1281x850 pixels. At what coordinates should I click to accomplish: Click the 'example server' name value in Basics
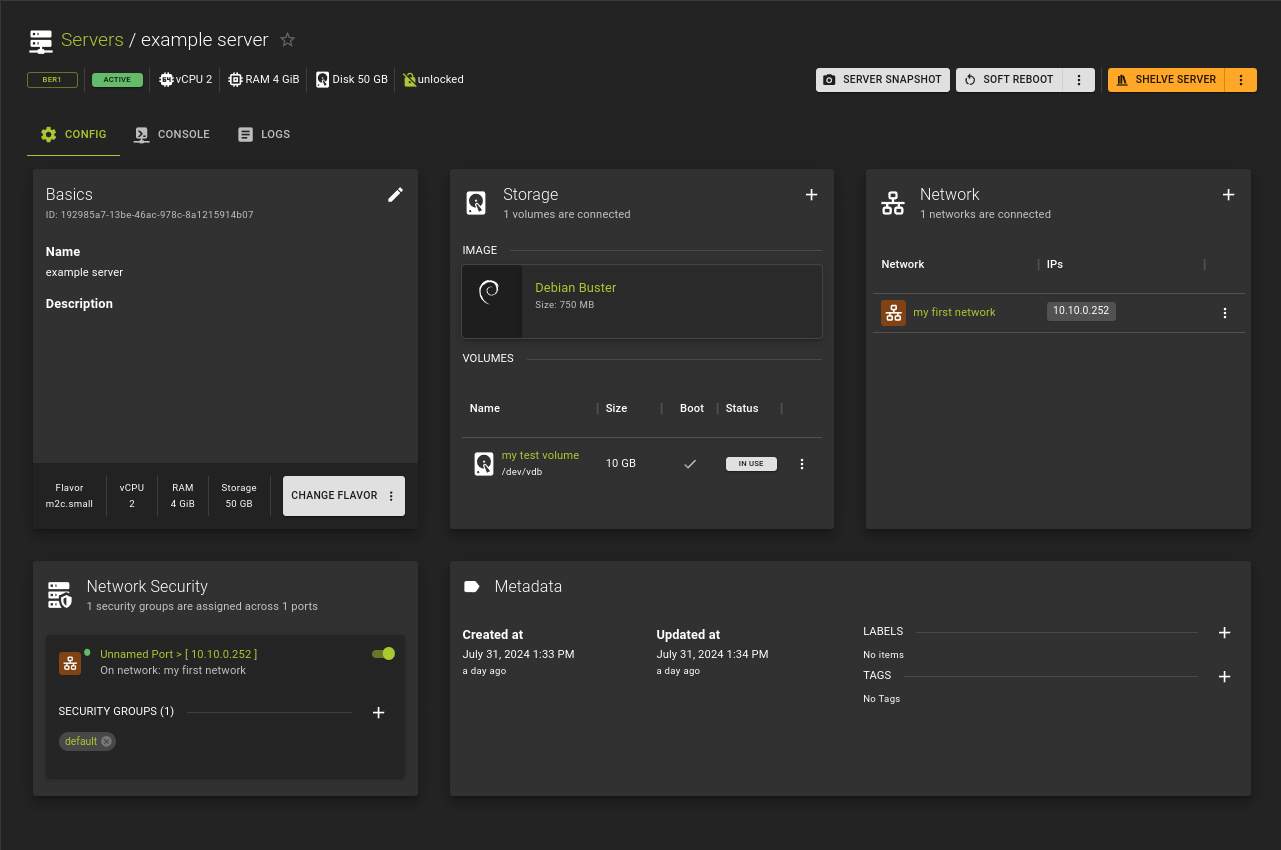pyautogui.click(x=85, y=272)
